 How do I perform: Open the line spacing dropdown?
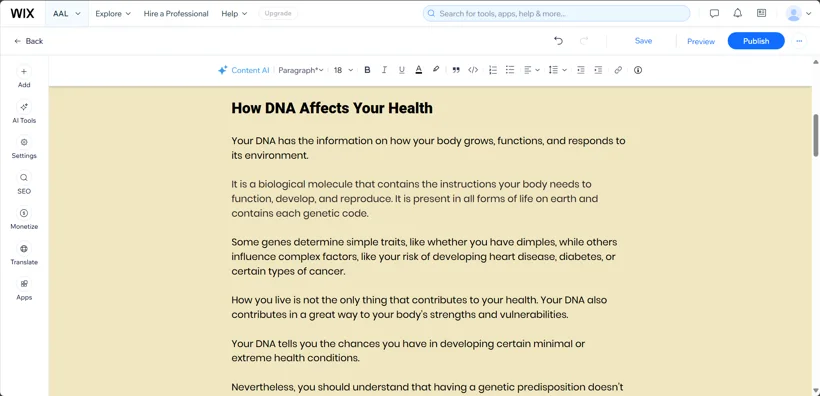[557, 70]
